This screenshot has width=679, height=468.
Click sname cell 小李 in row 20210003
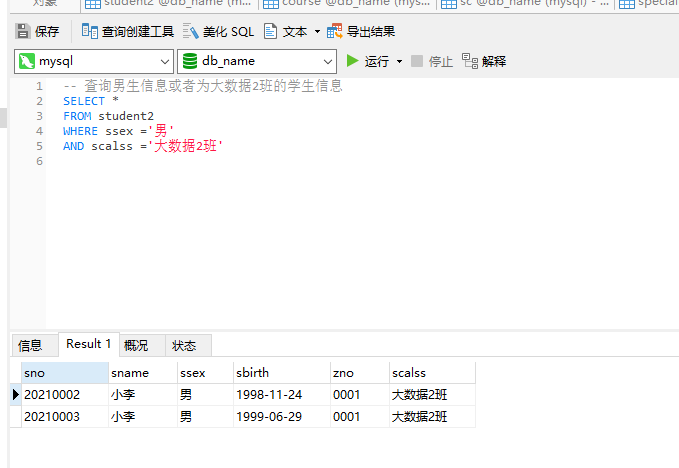143,417
